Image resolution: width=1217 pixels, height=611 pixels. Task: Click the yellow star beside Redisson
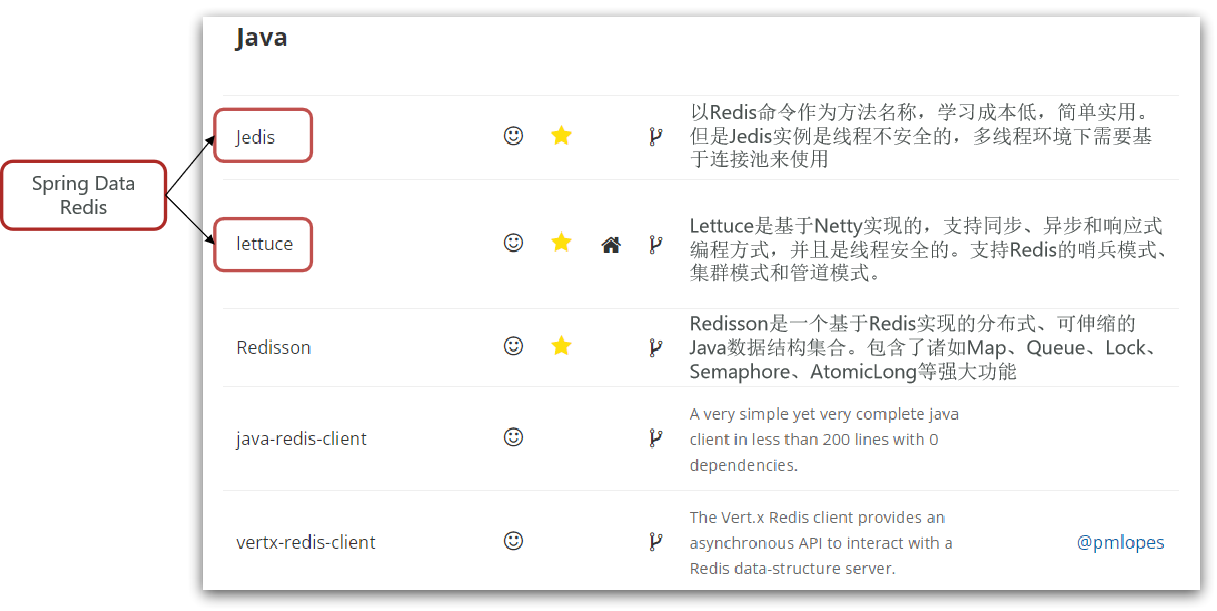[561, 346]
